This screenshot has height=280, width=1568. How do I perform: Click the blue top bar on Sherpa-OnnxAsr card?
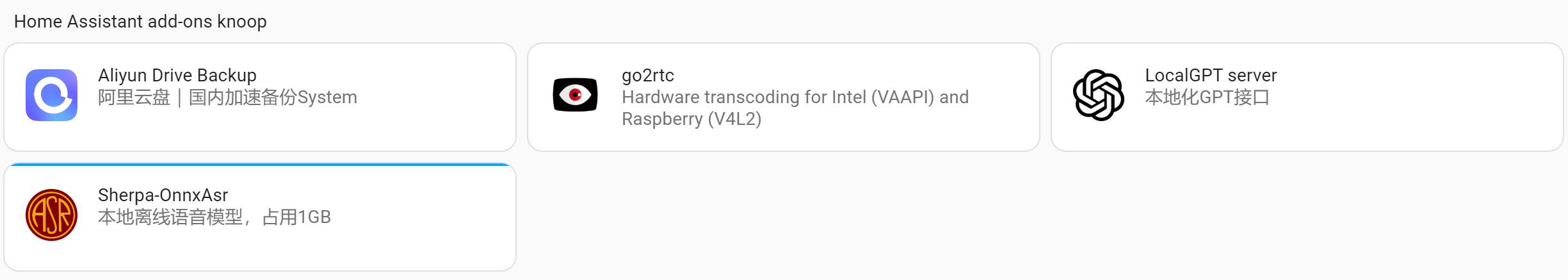click(260, 165)
